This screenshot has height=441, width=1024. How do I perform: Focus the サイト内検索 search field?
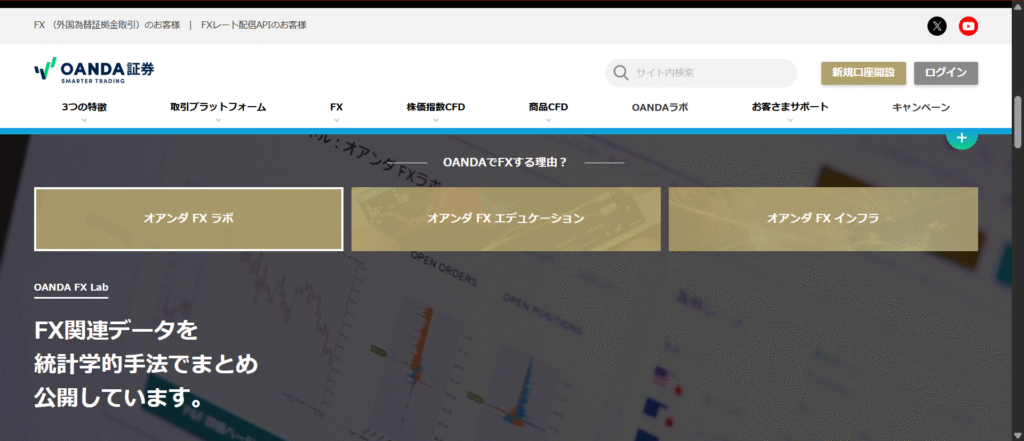coord(701,73)
